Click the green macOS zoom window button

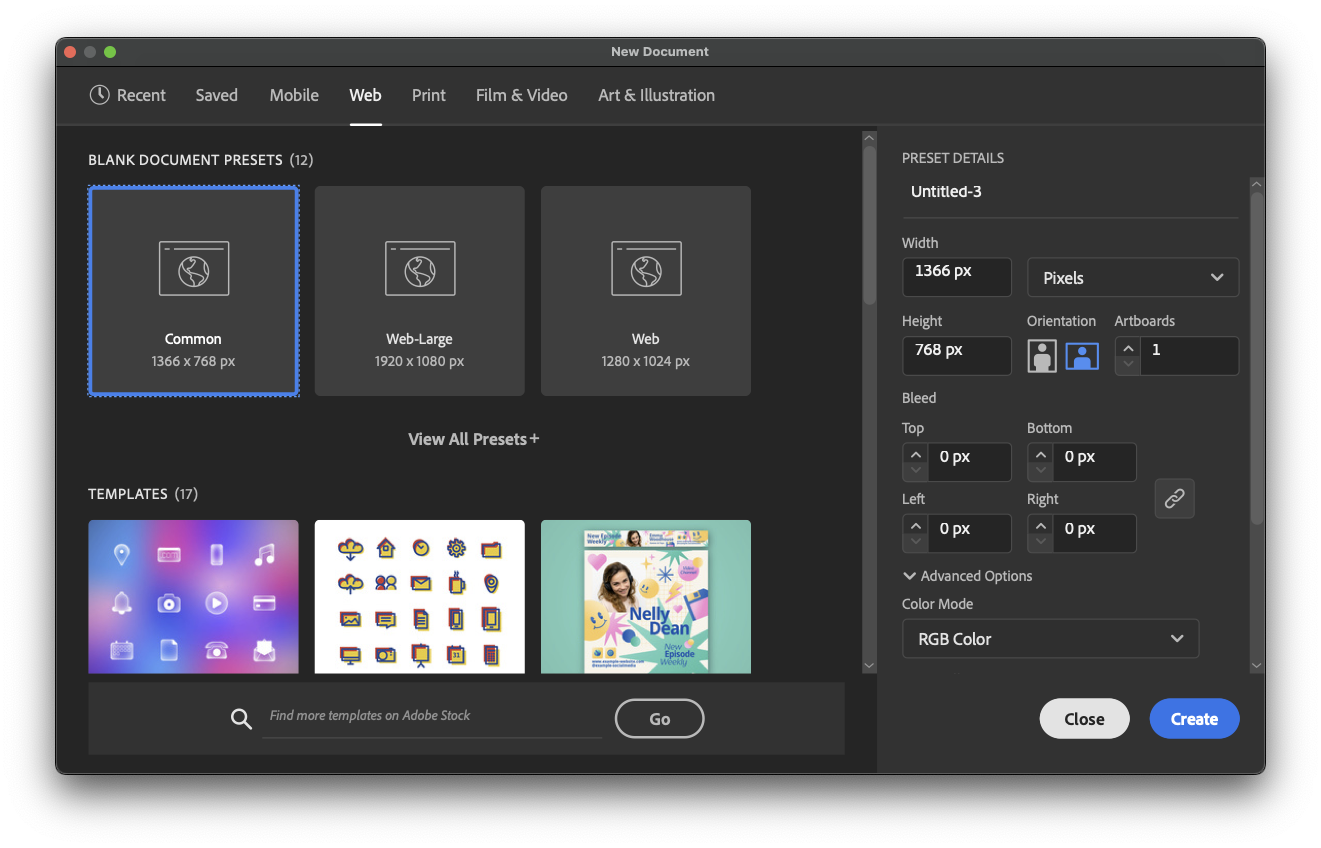click(110, 52)
